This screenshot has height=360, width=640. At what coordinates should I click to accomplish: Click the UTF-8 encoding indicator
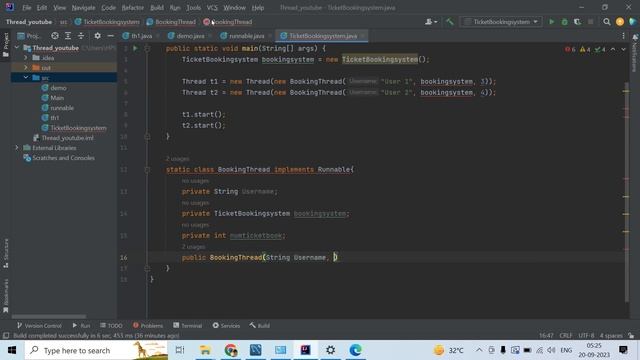coord(586,336)
